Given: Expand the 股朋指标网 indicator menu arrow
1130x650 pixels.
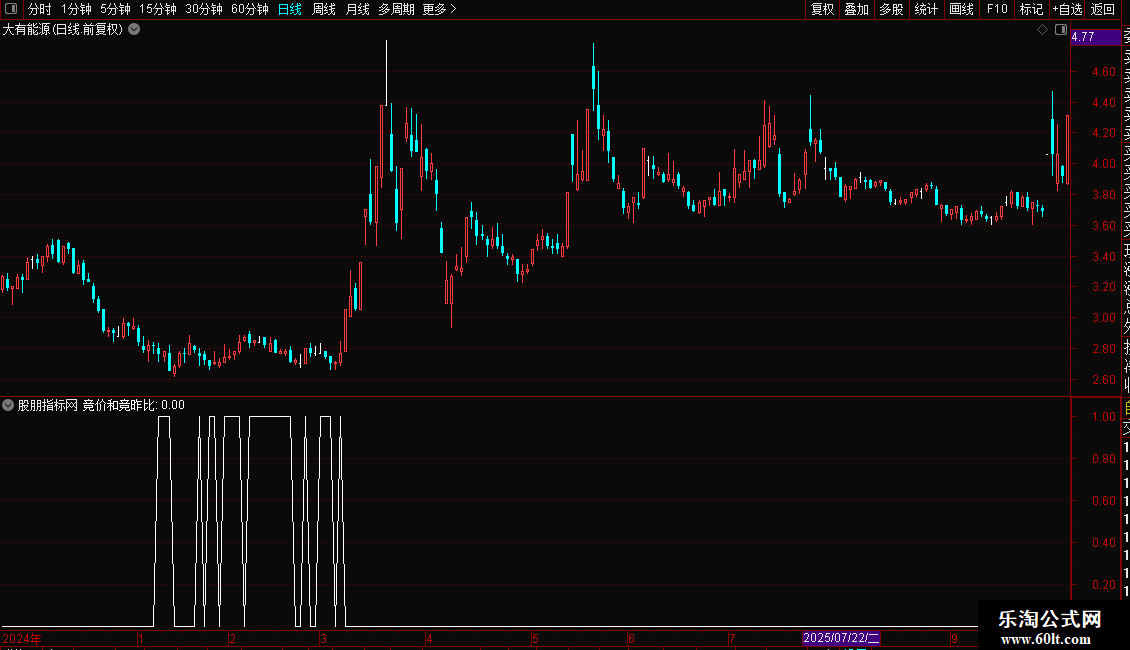Looking at the screenshot, I should click(x=8, y=405).
